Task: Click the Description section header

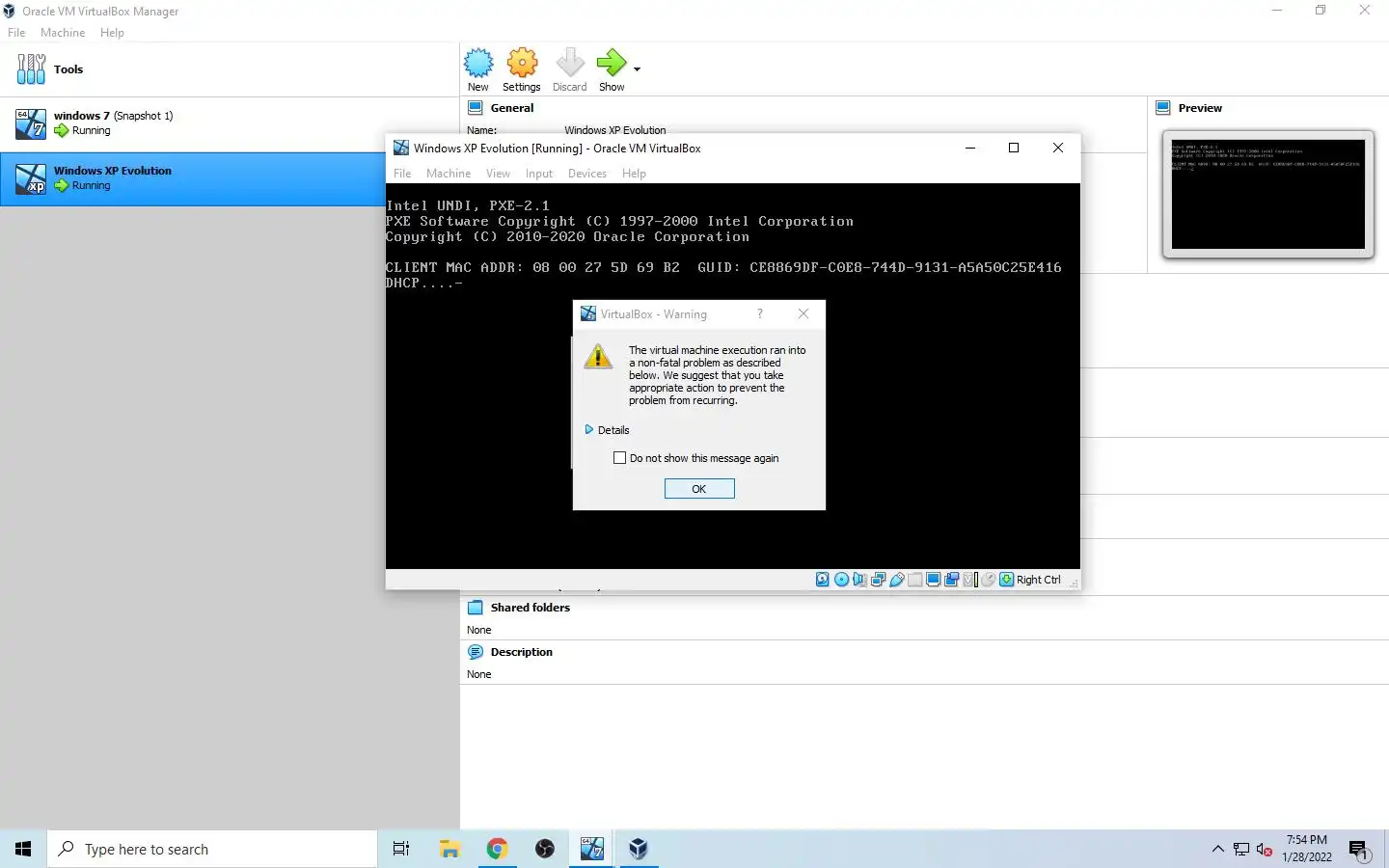Action: (x=522, y=652)
